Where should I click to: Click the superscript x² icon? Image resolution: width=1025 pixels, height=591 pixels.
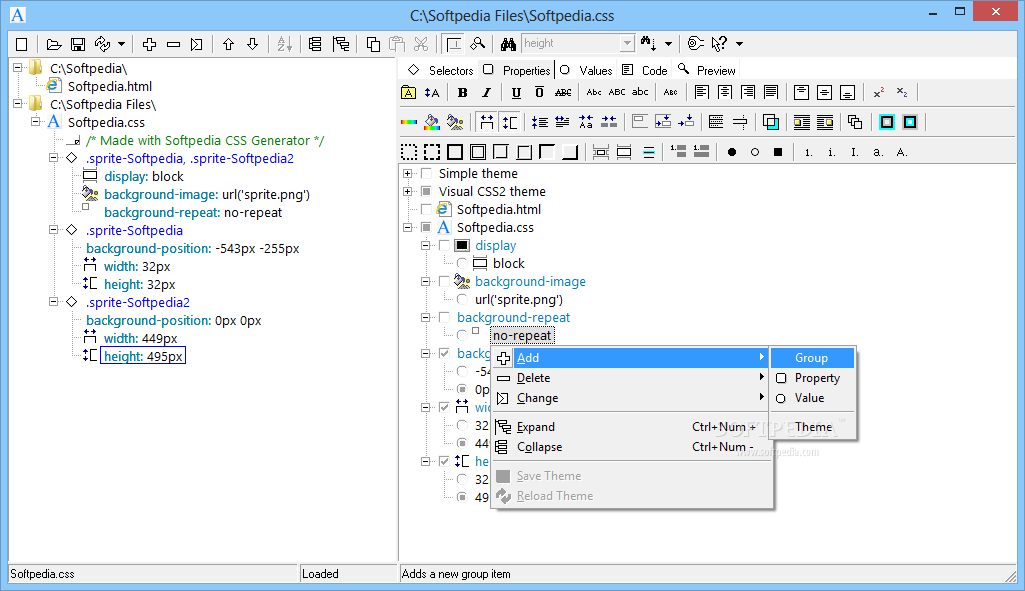[x=879, y=92]
